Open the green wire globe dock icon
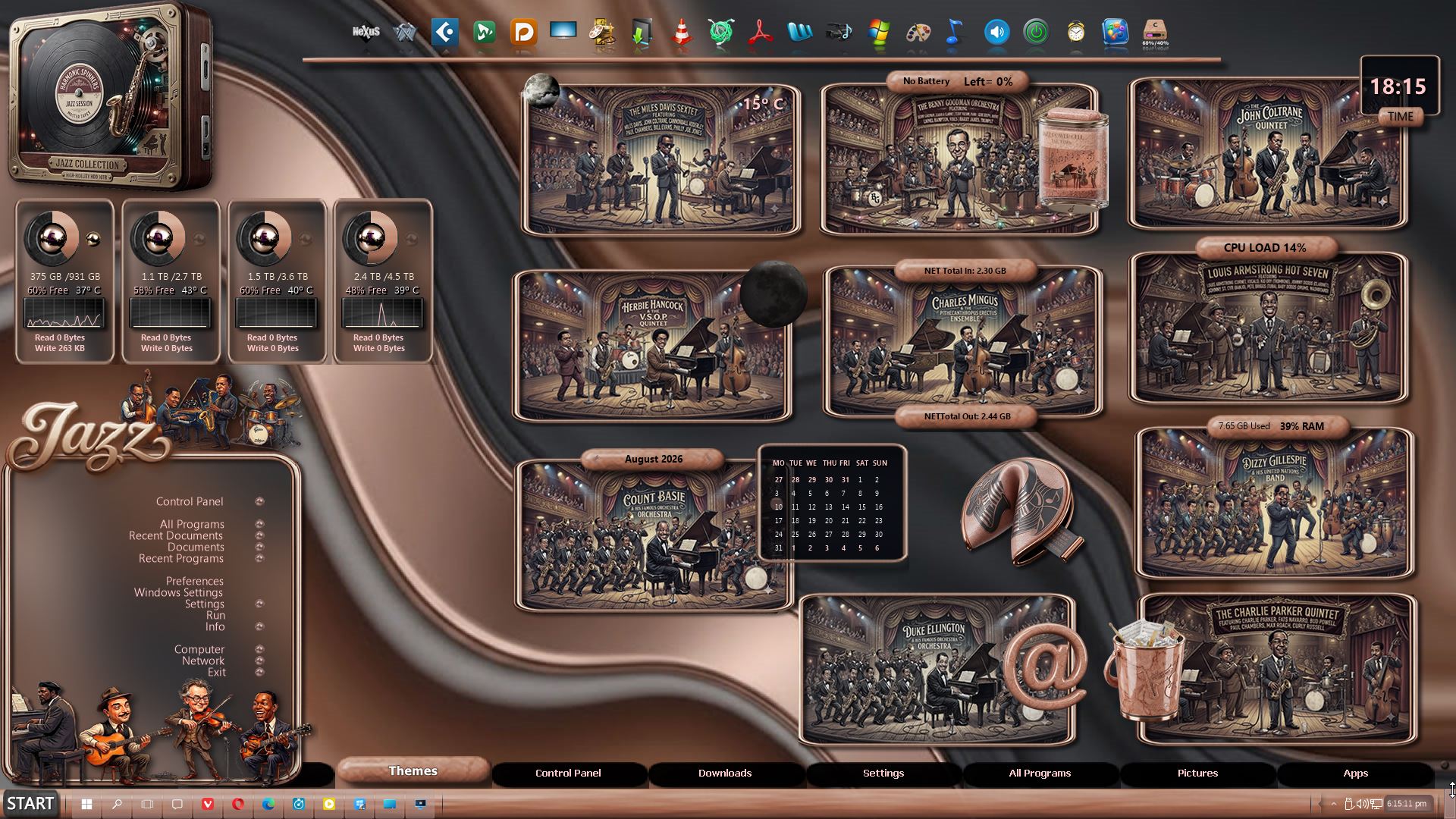The image size is (1456, 819). (x=721, y=33)
